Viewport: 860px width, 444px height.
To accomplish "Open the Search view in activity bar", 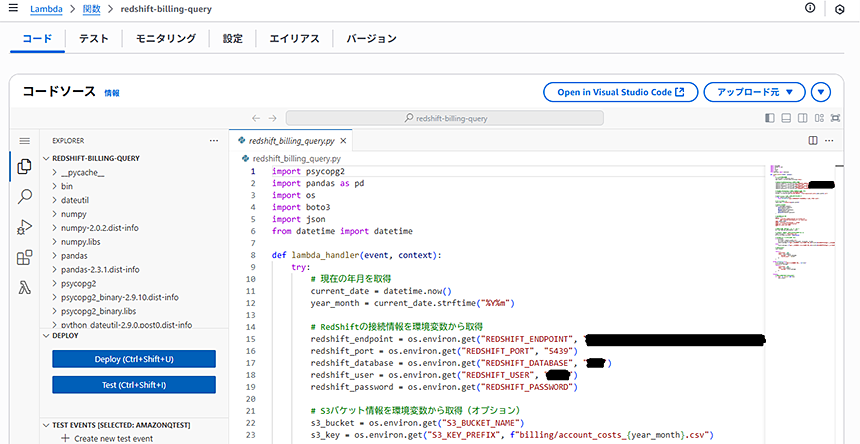I will [x=25, y=196].
